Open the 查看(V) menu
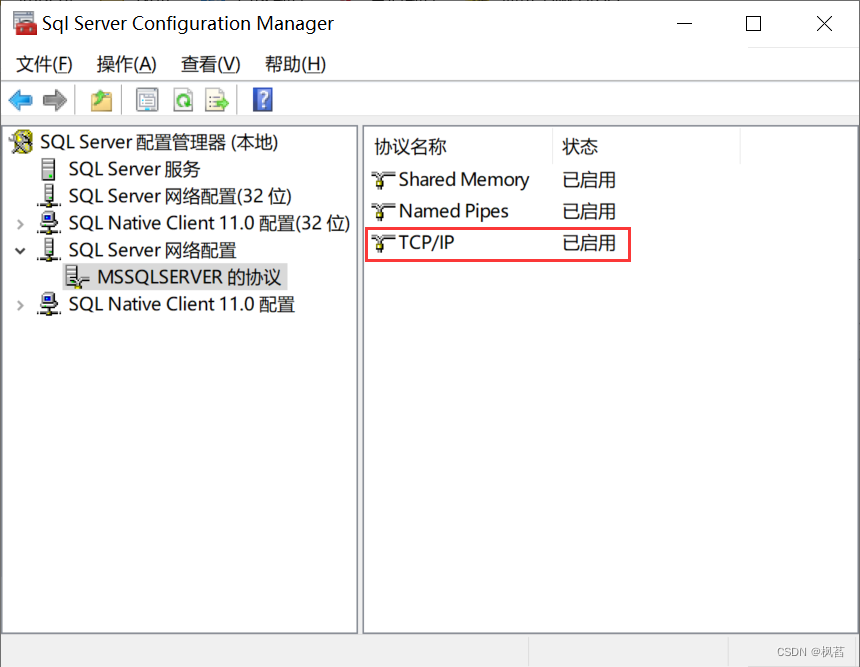 click(211, 64)
